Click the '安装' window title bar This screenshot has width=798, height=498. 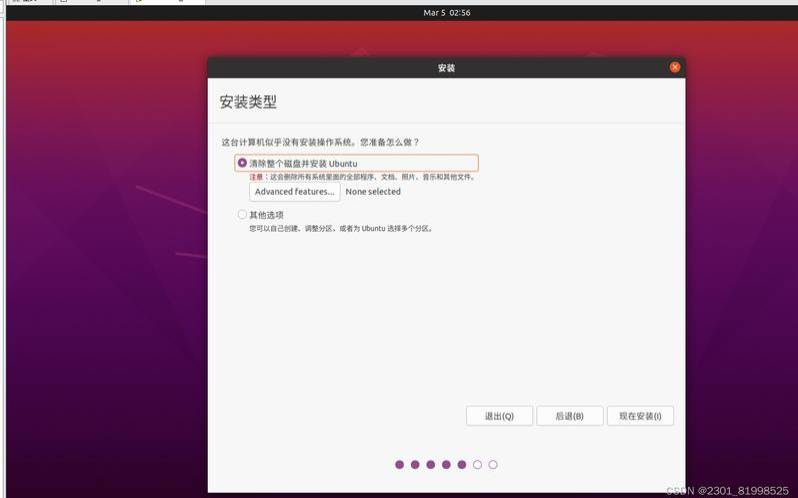[x=446, y=68]
